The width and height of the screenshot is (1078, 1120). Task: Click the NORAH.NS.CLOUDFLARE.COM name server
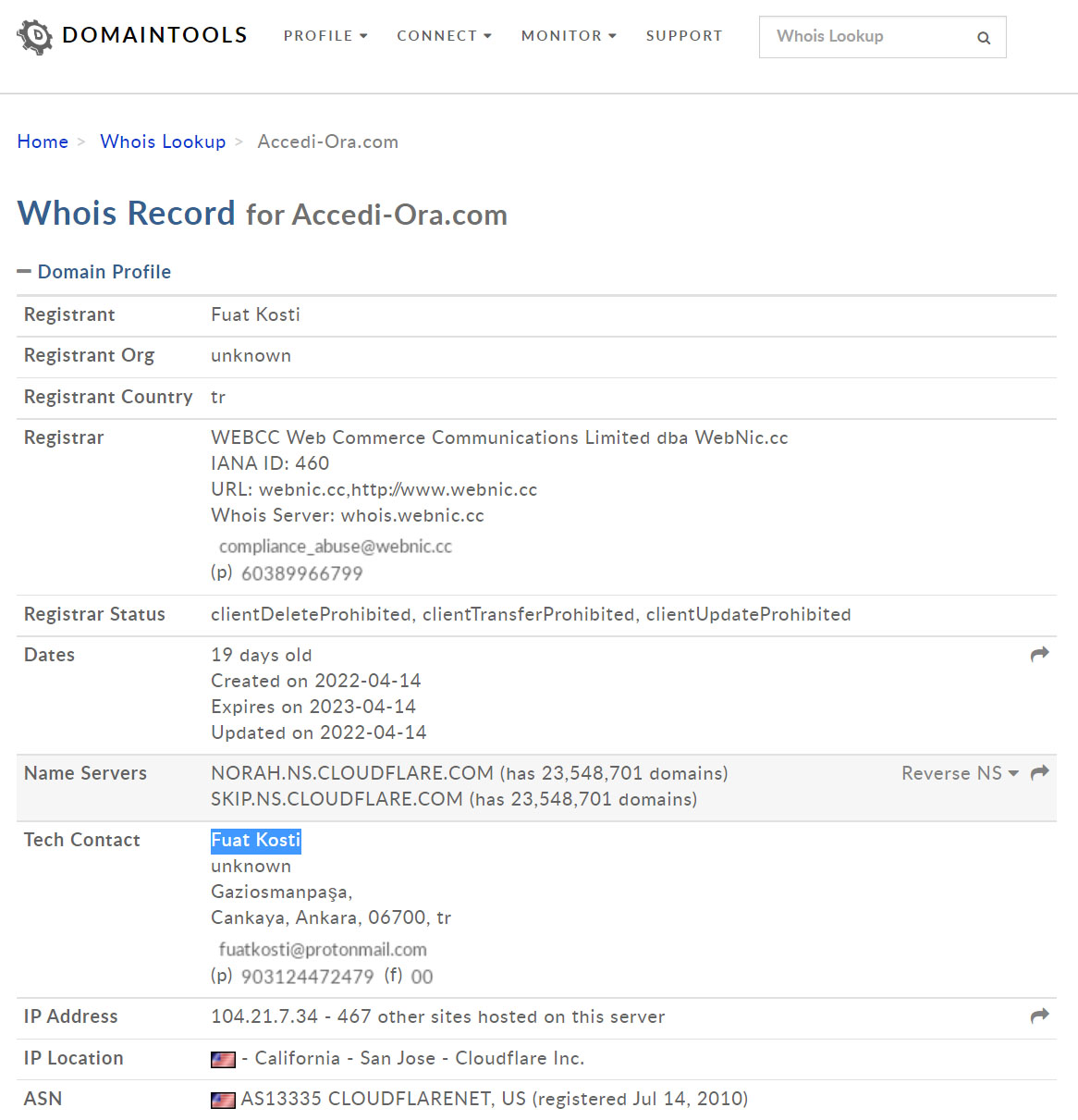click(352, 773)
